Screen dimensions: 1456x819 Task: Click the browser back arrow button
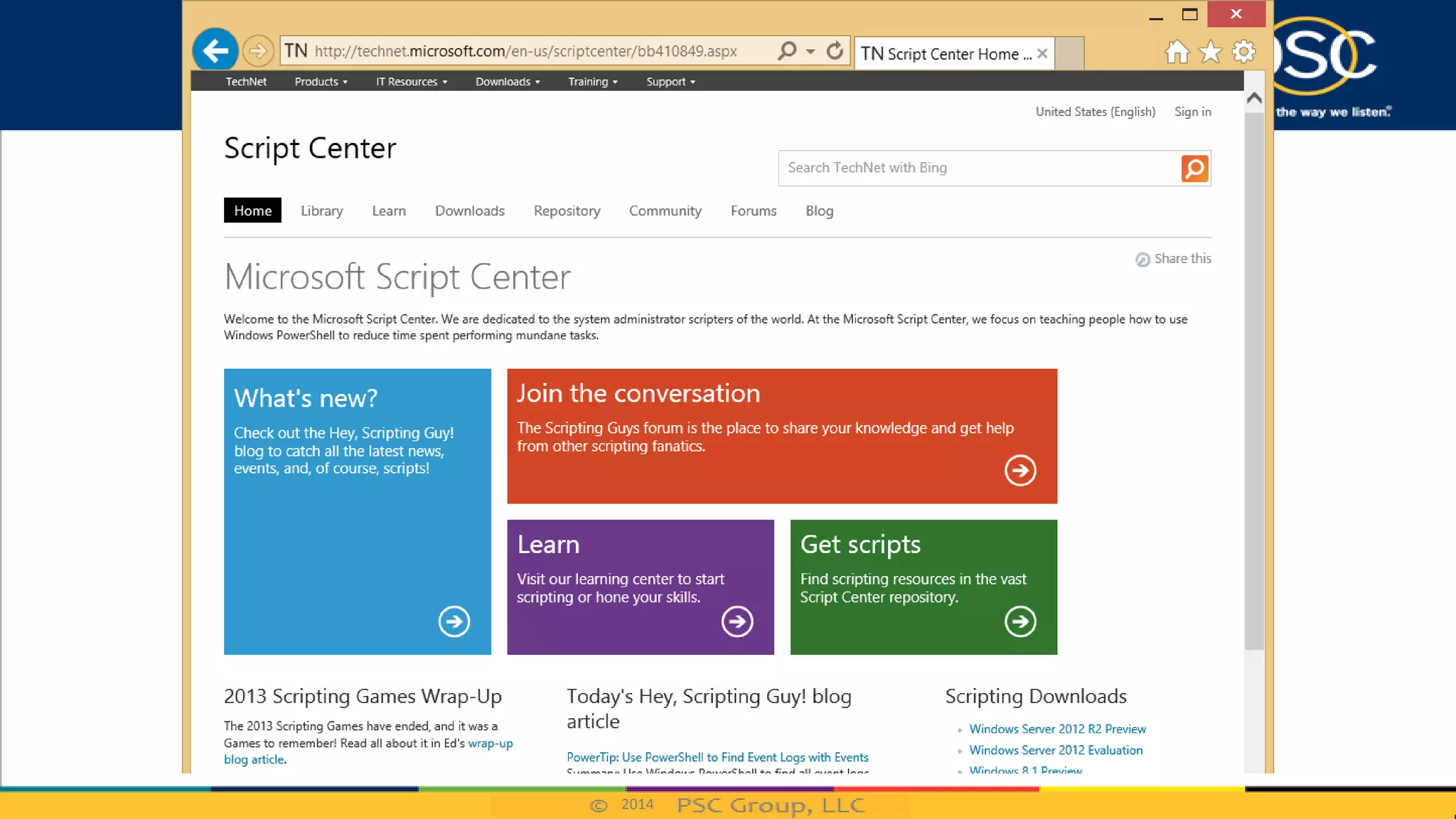(215, 50)
